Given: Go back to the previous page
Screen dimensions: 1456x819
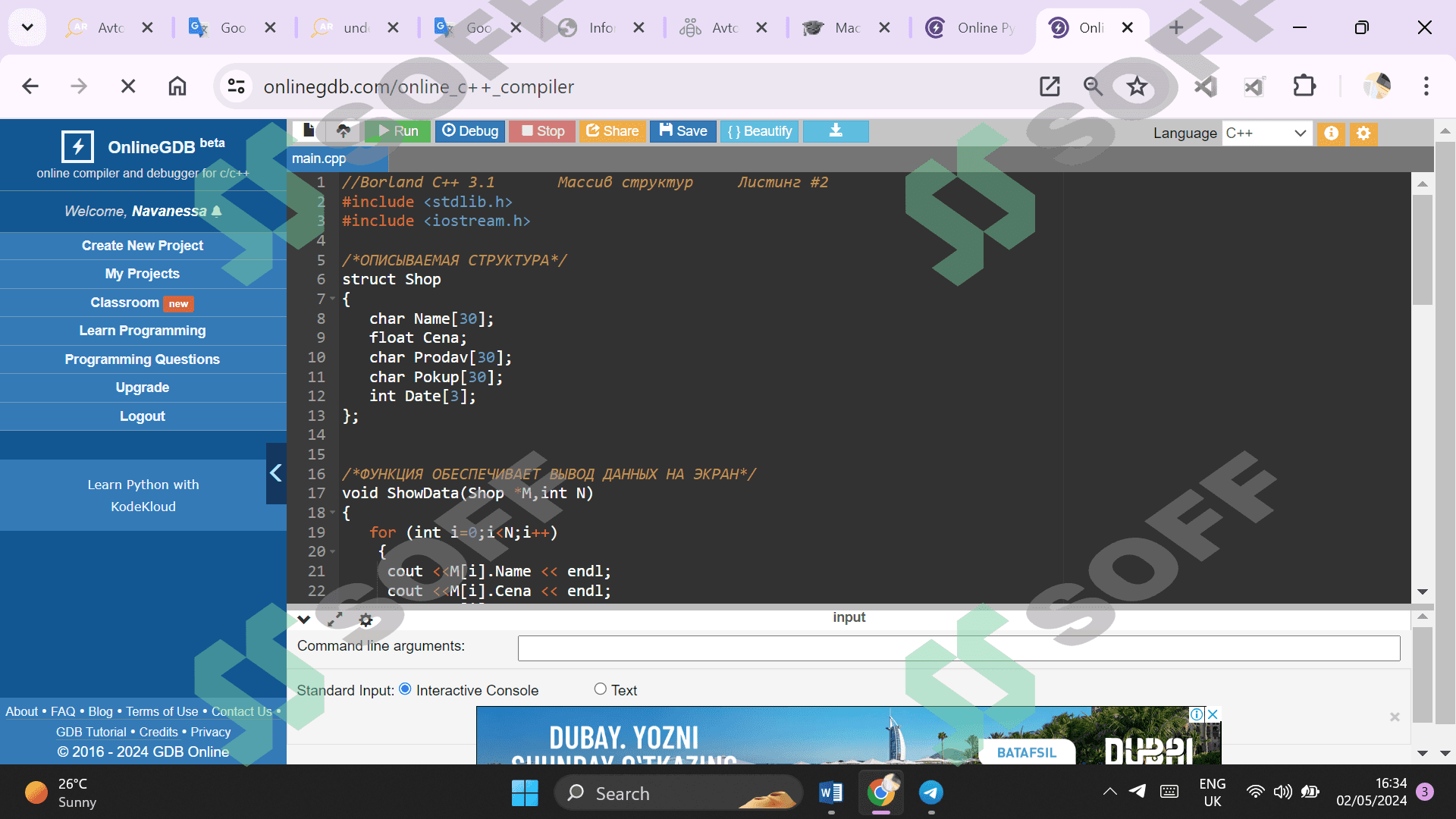Looking at the screenshot, I should coord(30,86).
